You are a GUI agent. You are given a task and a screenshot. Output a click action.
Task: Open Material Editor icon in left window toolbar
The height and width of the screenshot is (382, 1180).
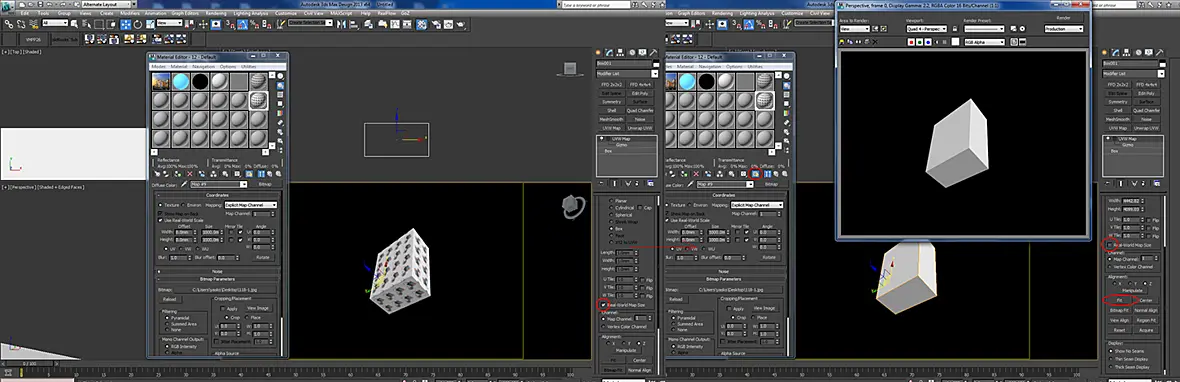coord(421,24)
